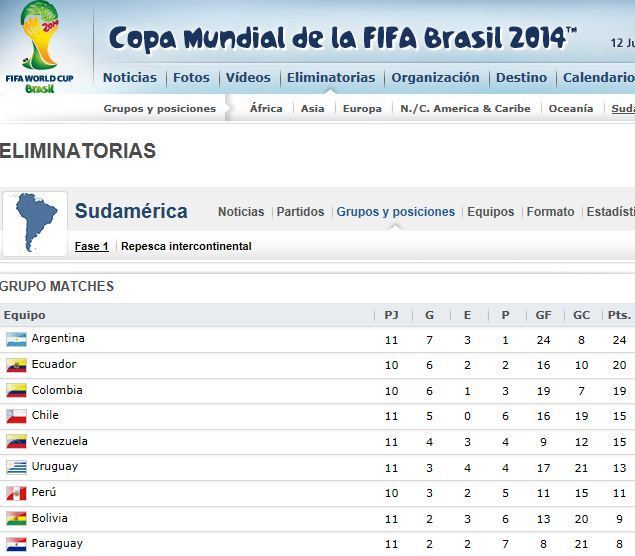Click the South America map thumbnail
The width and height of the screenshot is (635, 556).
click(x=34, y=224)
